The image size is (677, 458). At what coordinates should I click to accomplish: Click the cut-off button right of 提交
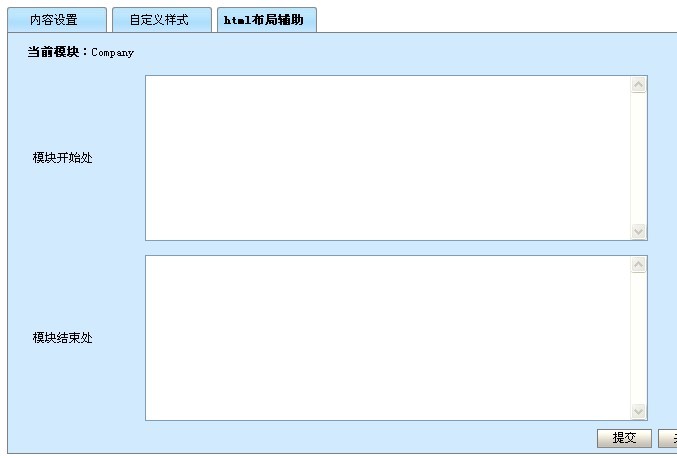pos(668,438)
